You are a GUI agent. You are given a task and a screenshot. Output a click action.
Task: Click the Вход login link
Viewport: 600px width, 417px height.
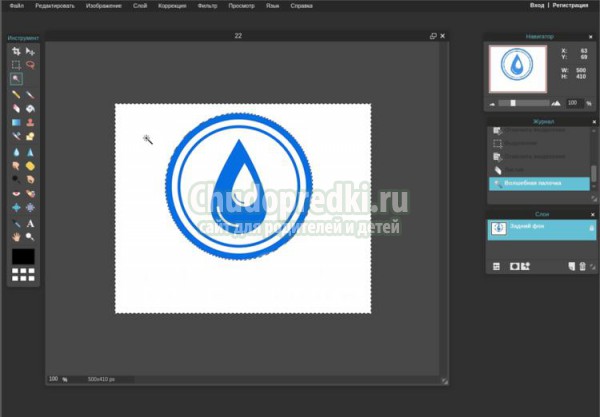pos(537,5)
